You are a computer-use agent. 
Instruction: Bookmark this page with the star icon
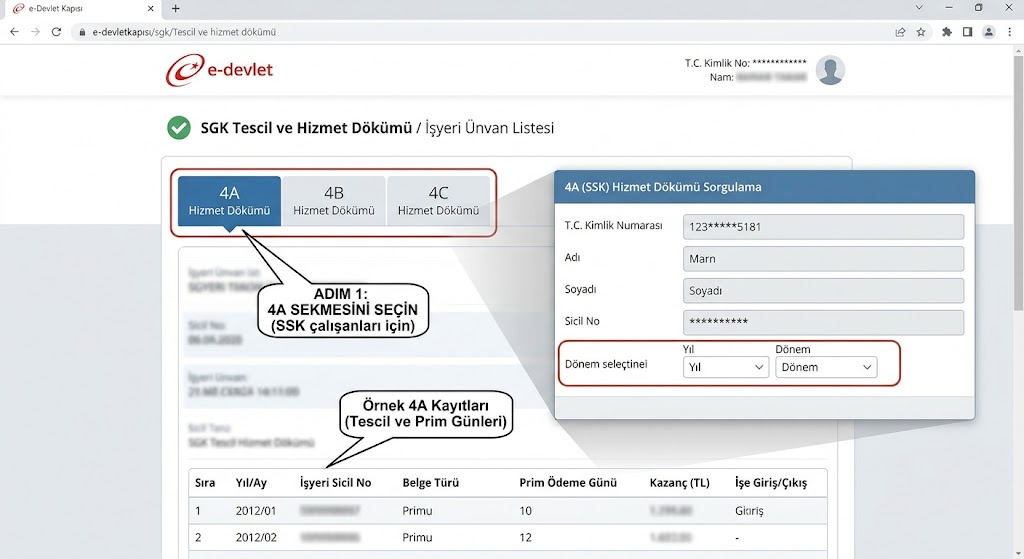(x=921, y=31)
